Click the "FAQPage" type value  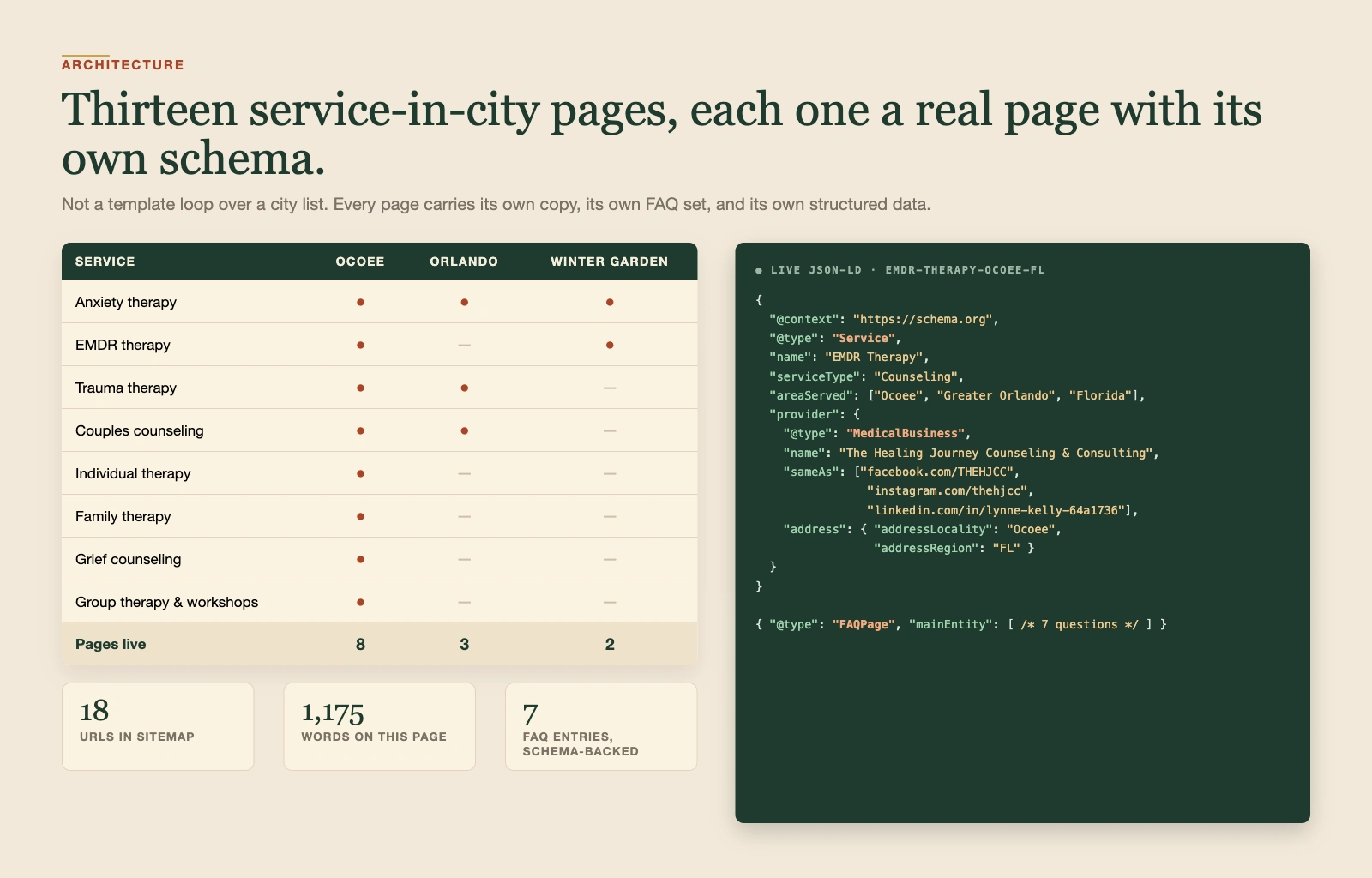(864, 624)
